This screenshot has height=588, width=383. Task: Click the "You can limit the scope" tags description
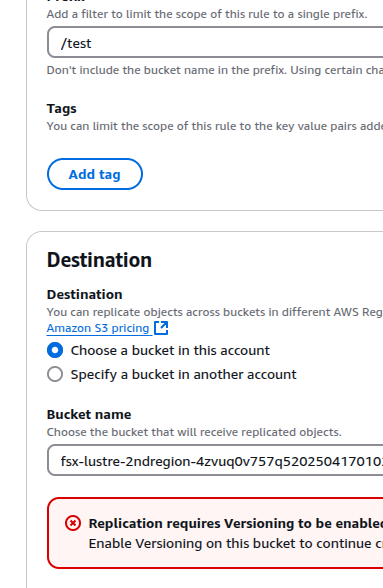[215, 126]
